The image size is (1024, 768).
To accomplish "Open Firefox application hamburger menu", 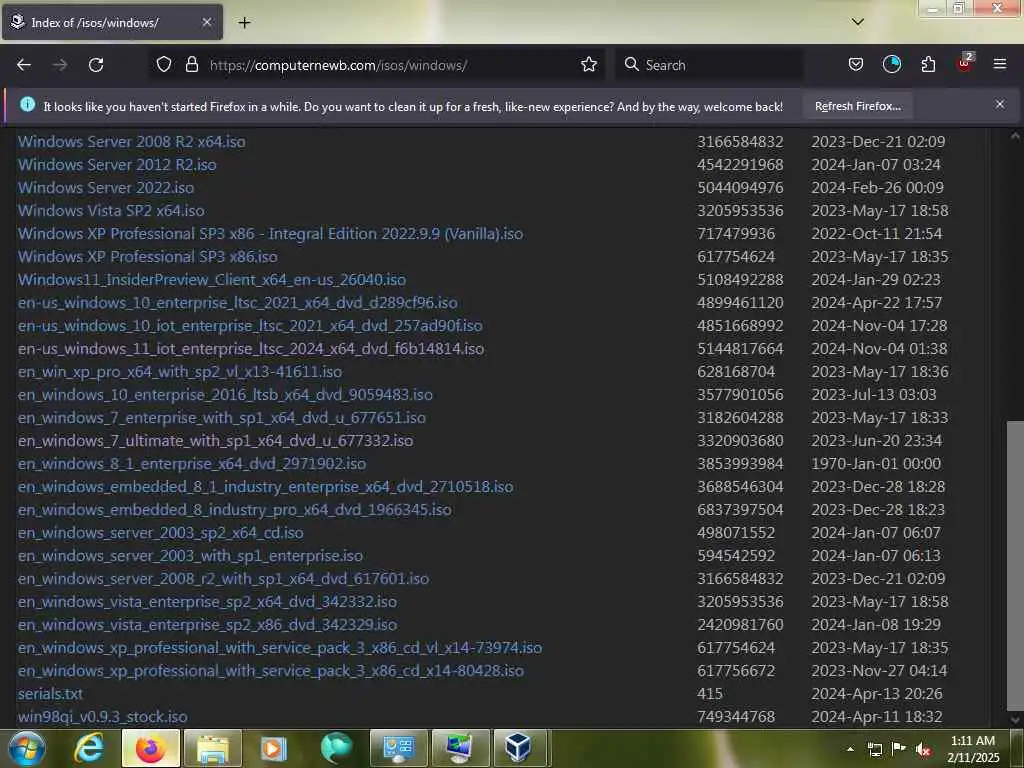I will coord(999,65).
